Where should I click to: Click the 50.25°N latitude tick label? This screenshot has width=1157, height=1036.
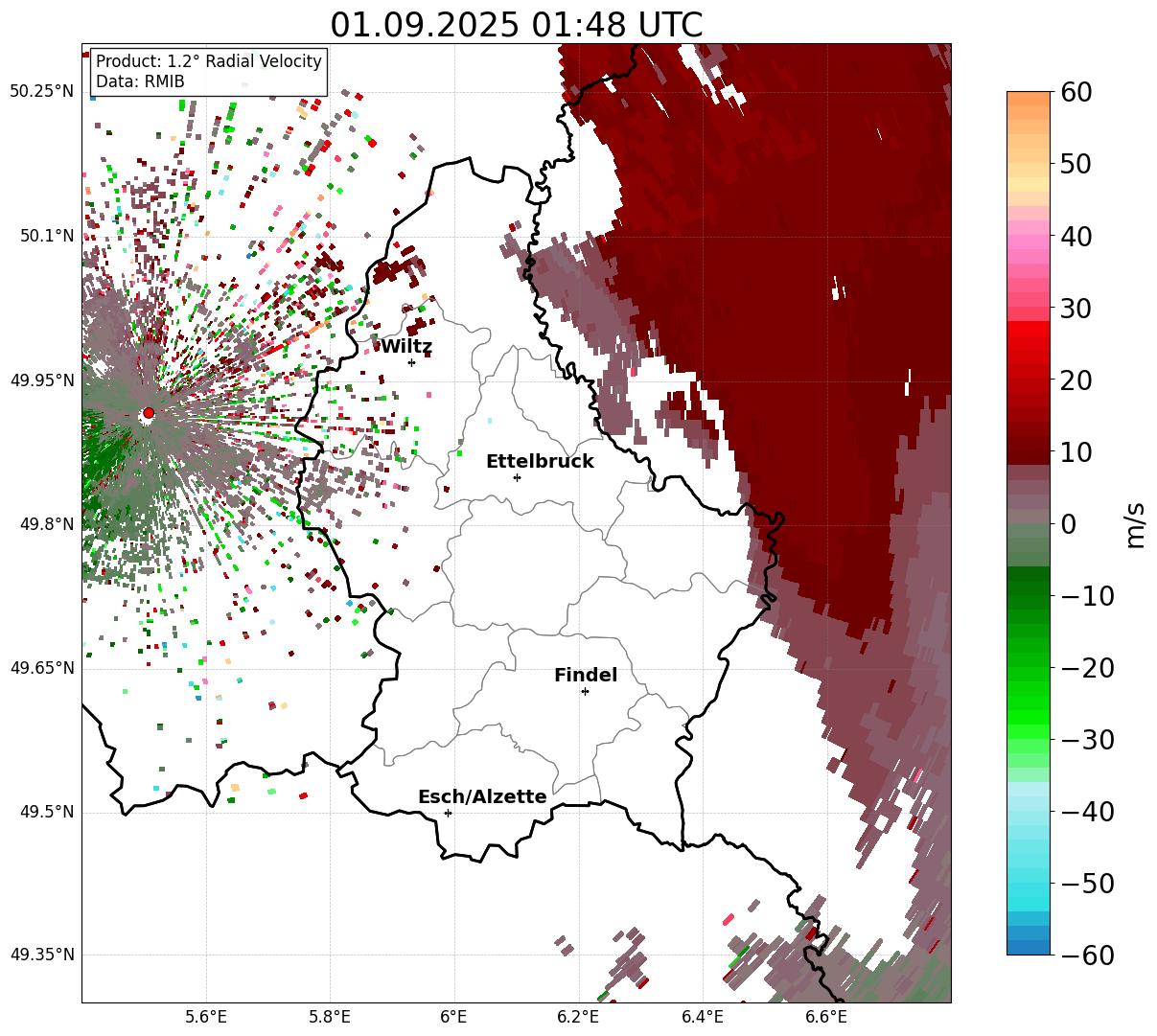pos(41,92)
